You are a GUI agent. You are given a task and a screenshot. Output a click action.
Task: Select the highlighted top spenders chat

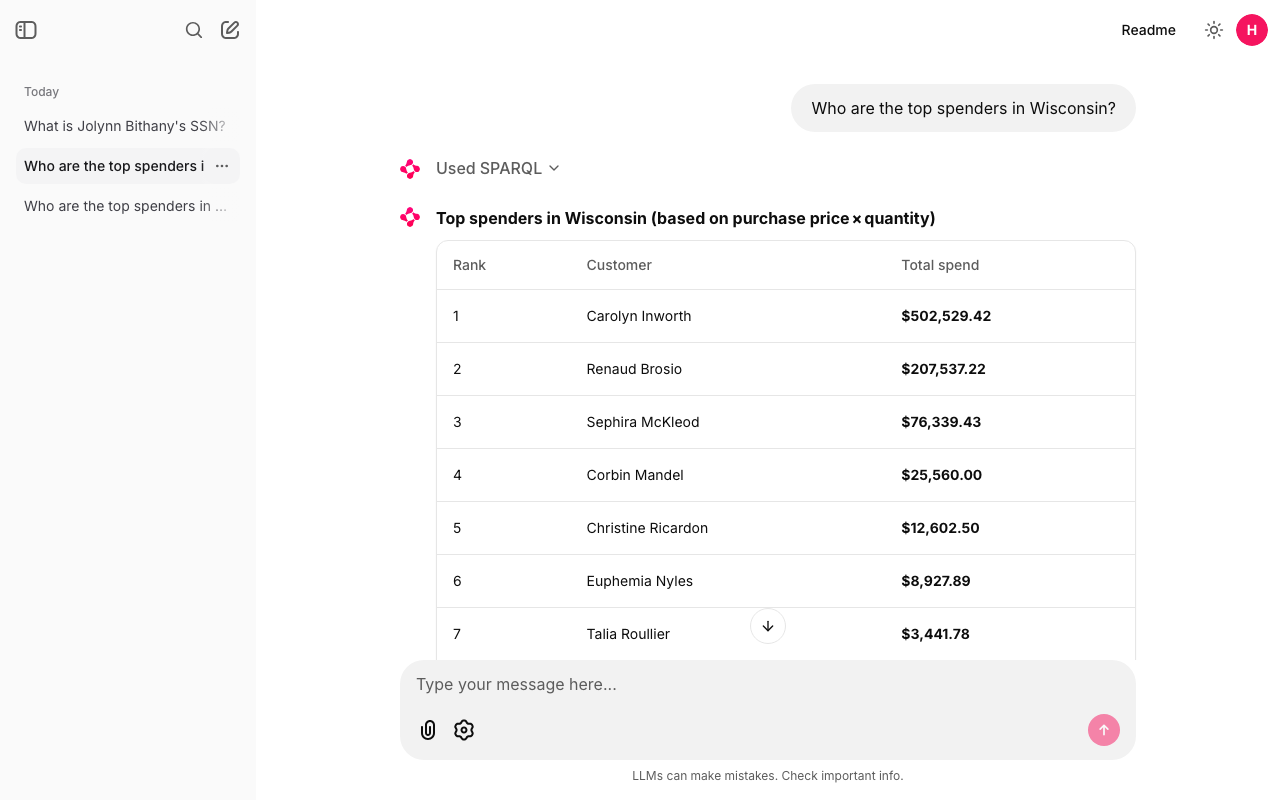click(114, 166)
